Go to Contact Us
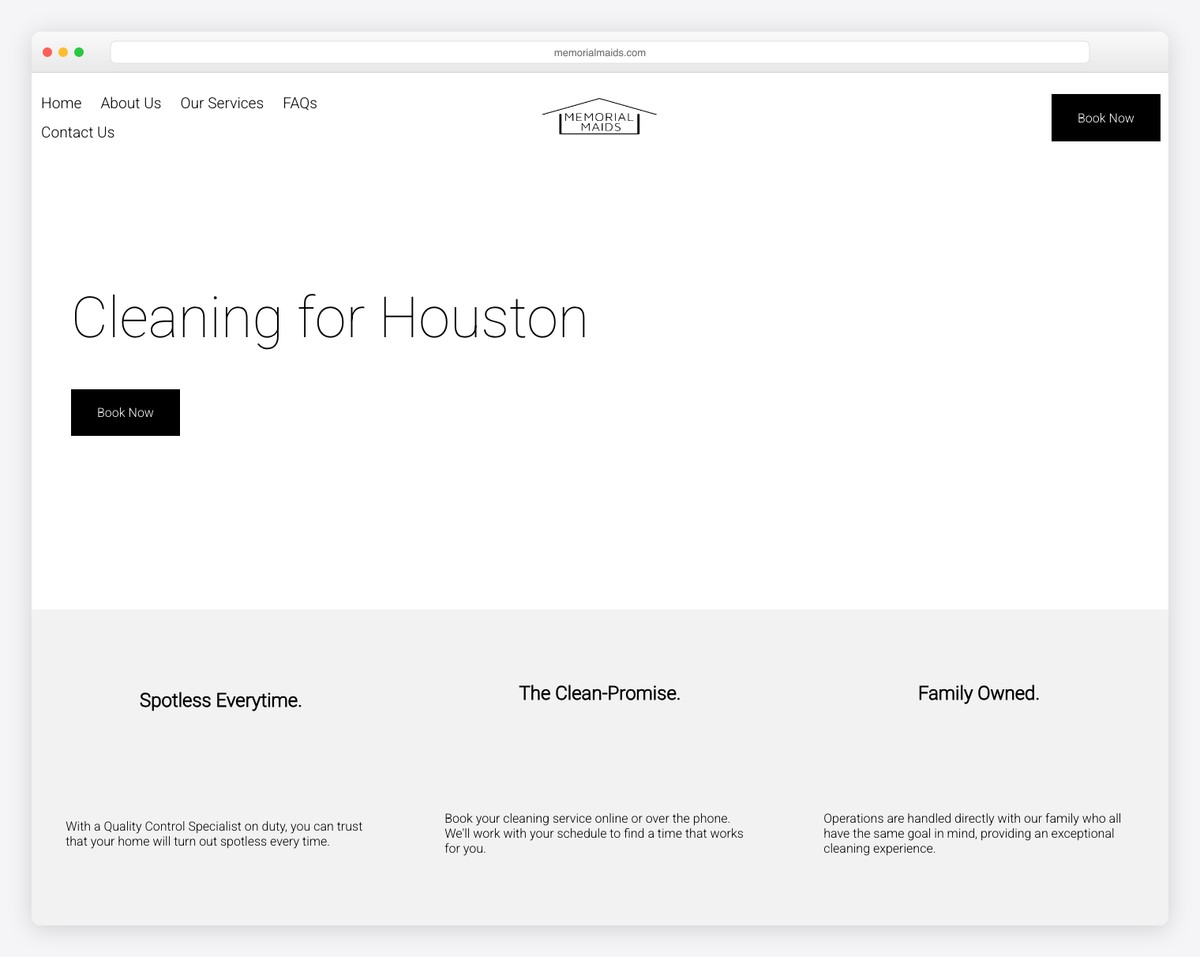The image size is (1200, 957). point(77,132)
